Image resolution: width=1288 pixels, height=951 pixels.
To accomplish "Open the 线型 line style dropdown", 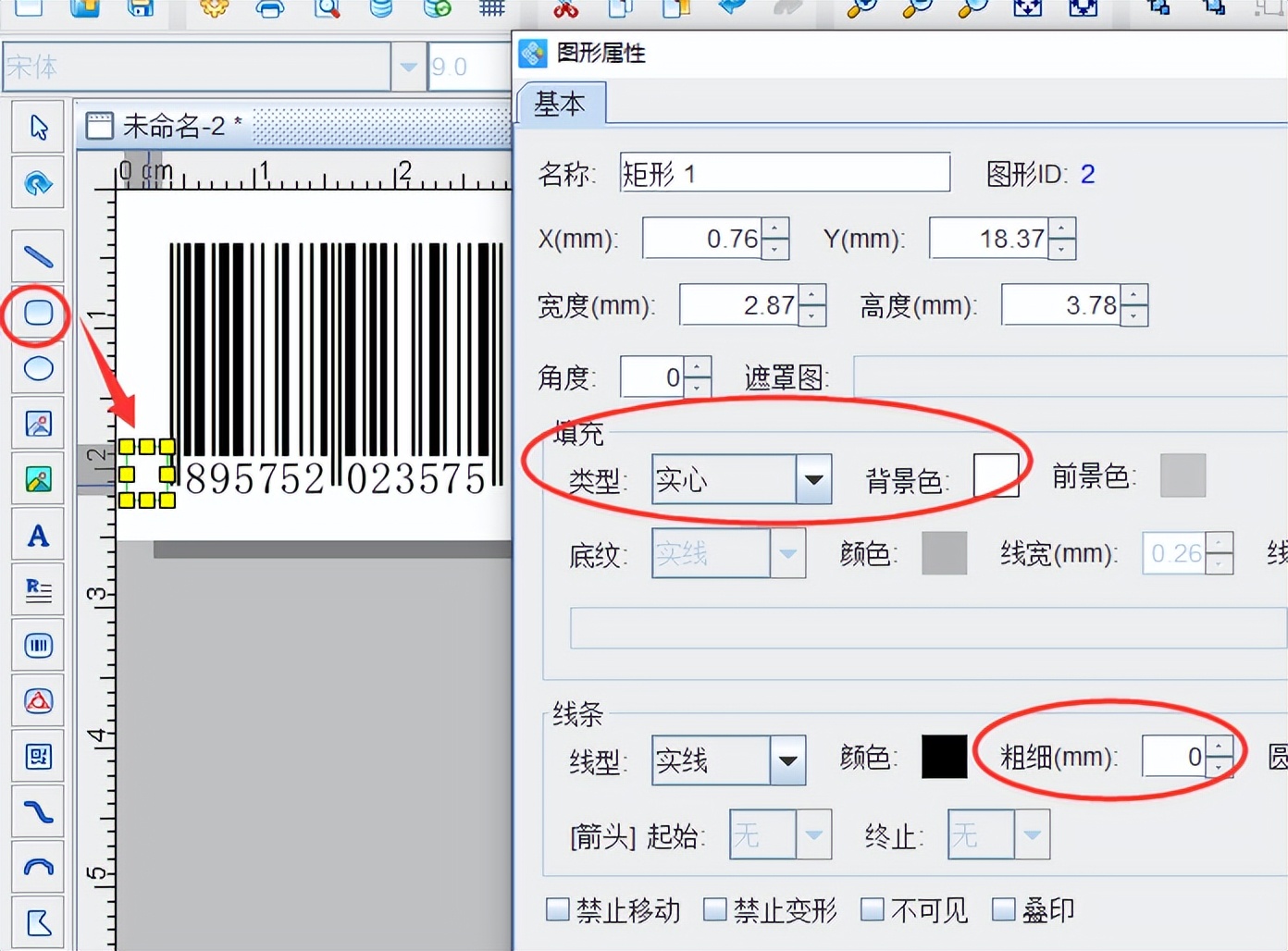I will 787,760.
